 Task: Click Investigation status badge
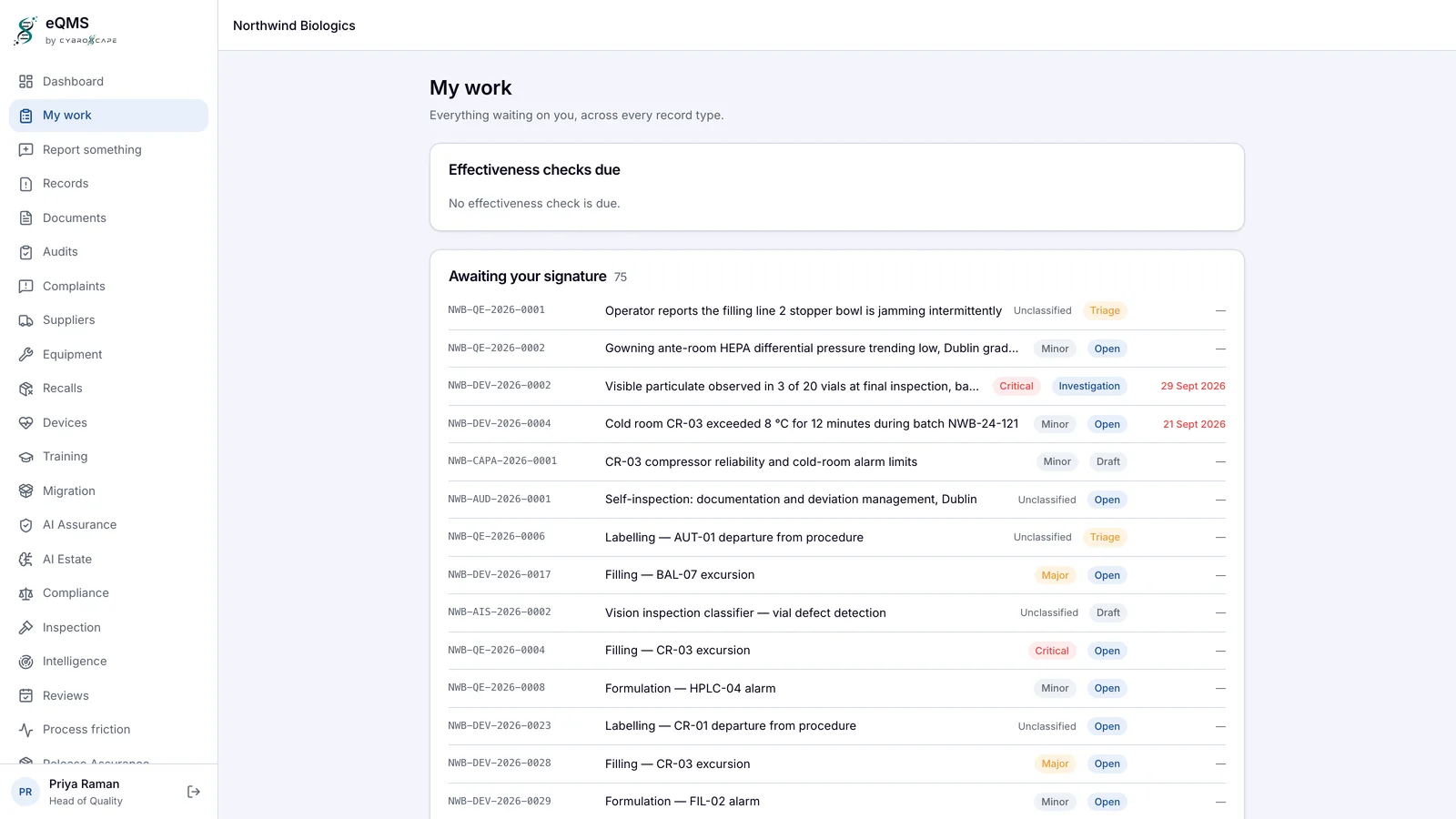click(1089, 386)
